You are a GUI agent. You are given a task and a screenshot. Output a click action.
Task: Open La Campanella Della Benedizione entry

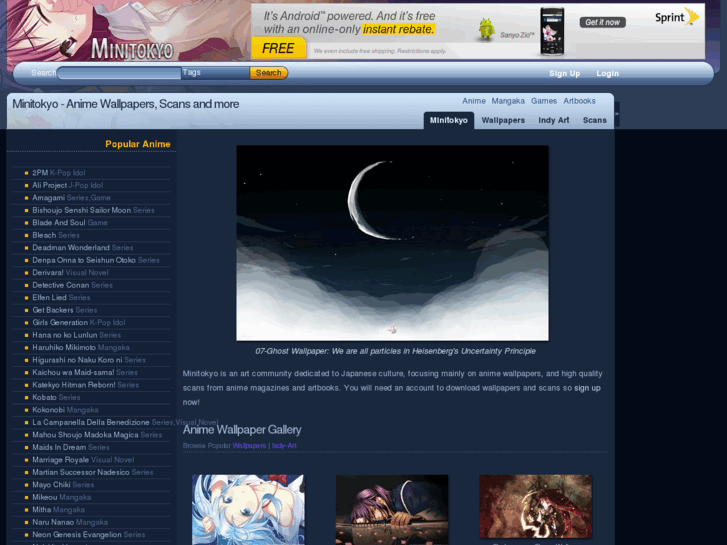click(91, 423)
